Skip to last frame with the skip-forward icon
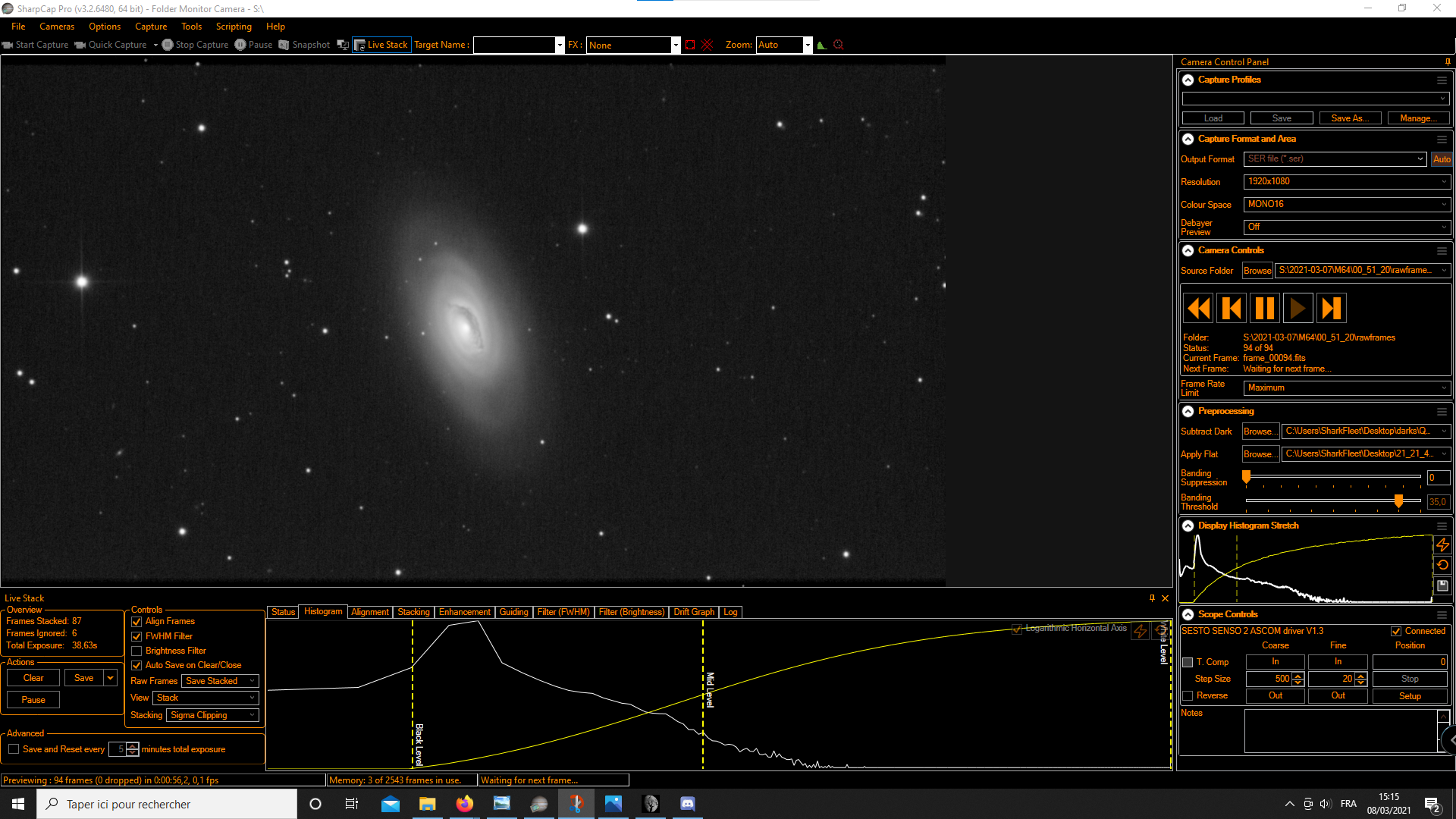The height and width of the screenshot is (819, 1456). click(1331, 309)
